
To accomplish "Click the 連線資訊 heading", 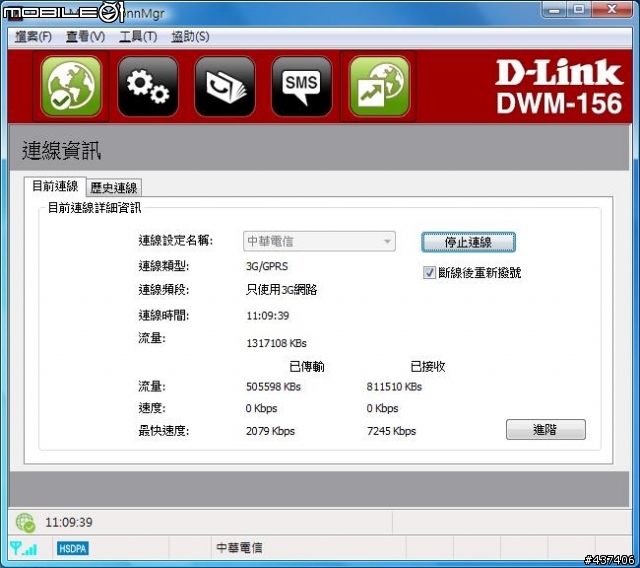I will pyautogui.click(x=61, y=151).
